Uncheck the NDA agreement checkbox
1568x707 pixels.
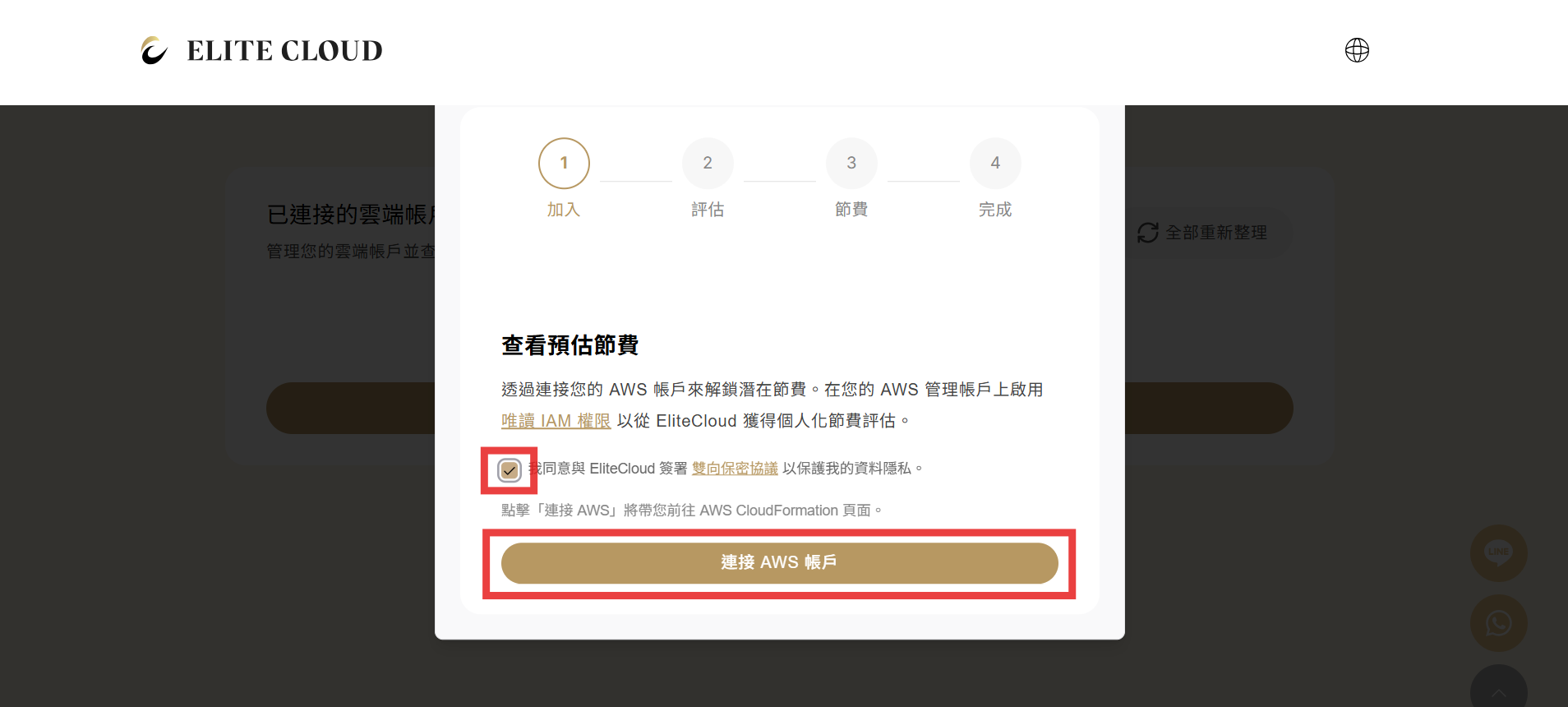(x=510, y=470)
